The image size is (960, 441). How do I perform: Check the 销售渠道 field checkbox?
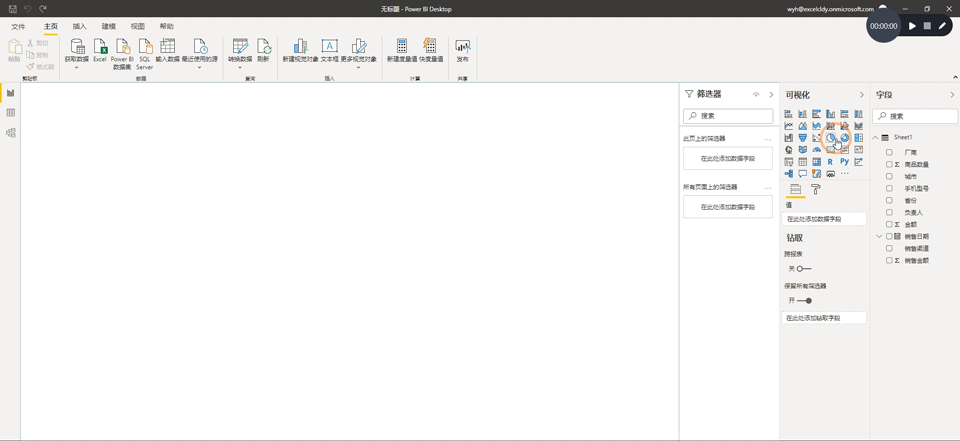click(890, 248)
